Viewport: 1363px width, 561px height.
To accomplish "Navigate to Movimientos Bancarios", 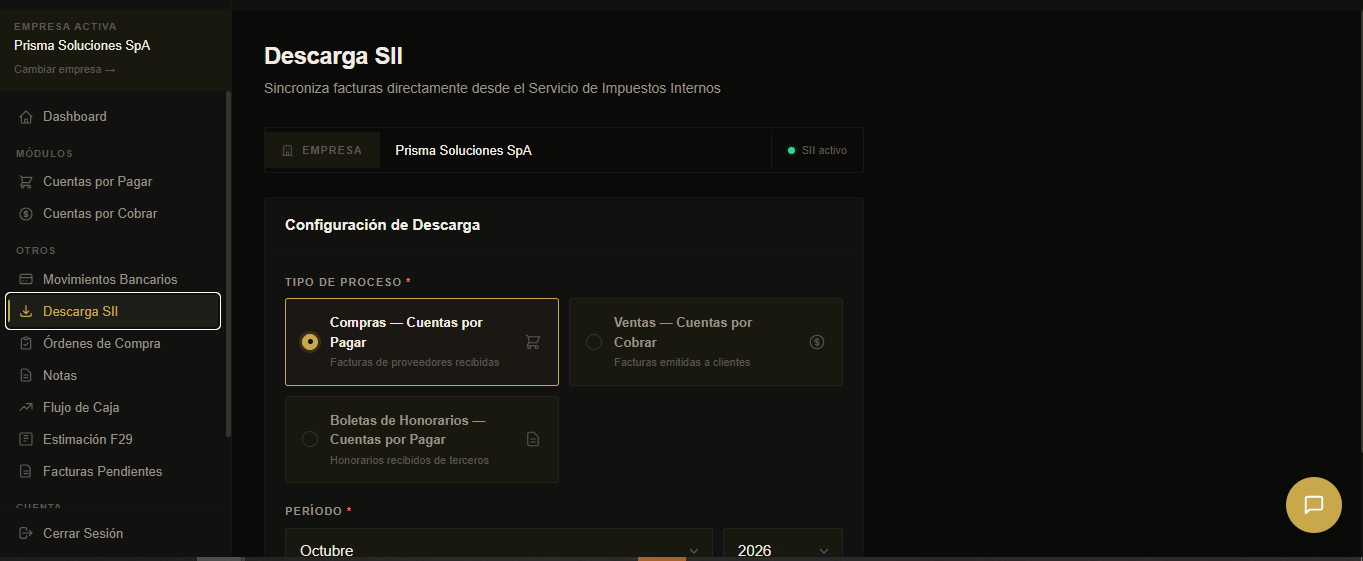I will point(113,279).
